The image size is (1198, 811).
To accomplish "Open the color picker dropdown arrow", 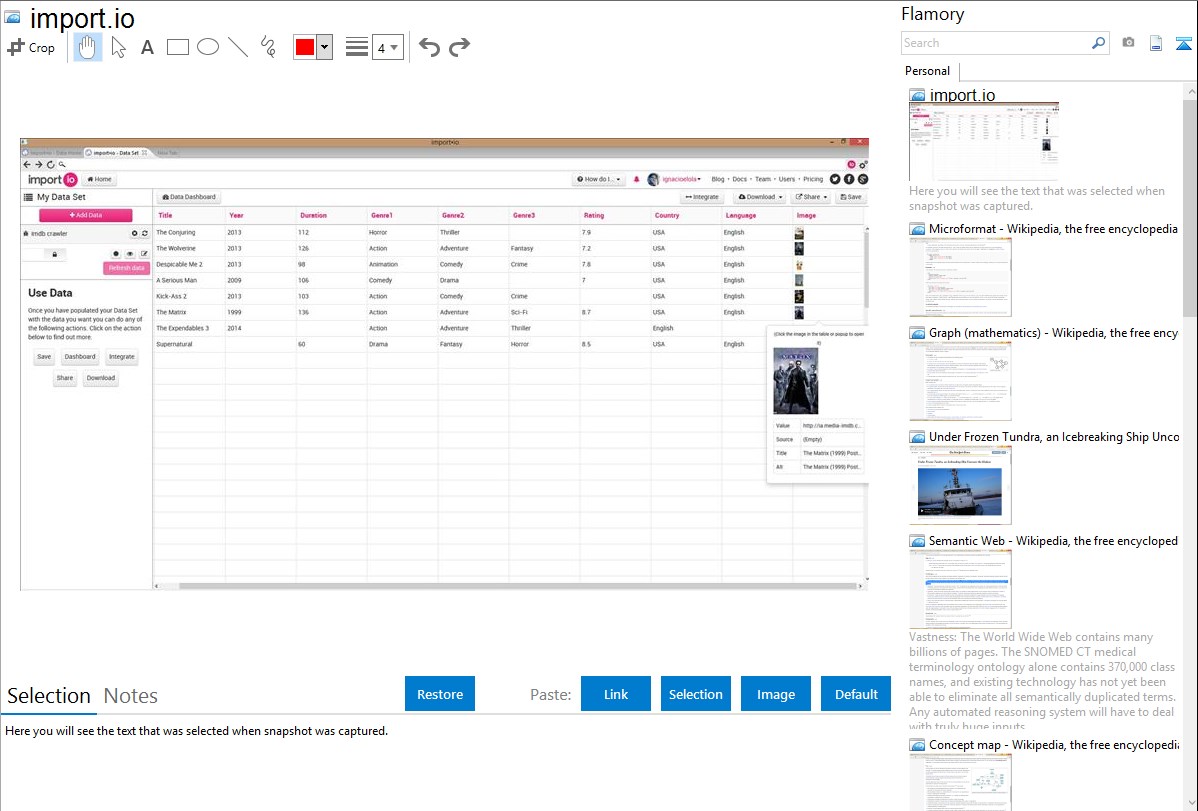I will [x=324, y=47].
